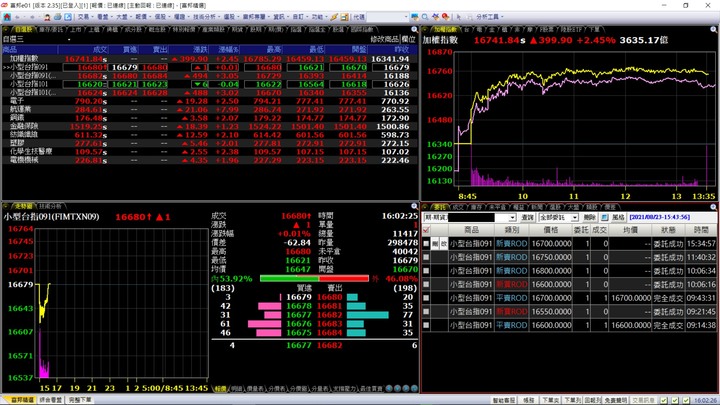The width and height of the screenshot is (720, 405).
Task: Click the cursor pointer tool icon
Action: (458, 17)
